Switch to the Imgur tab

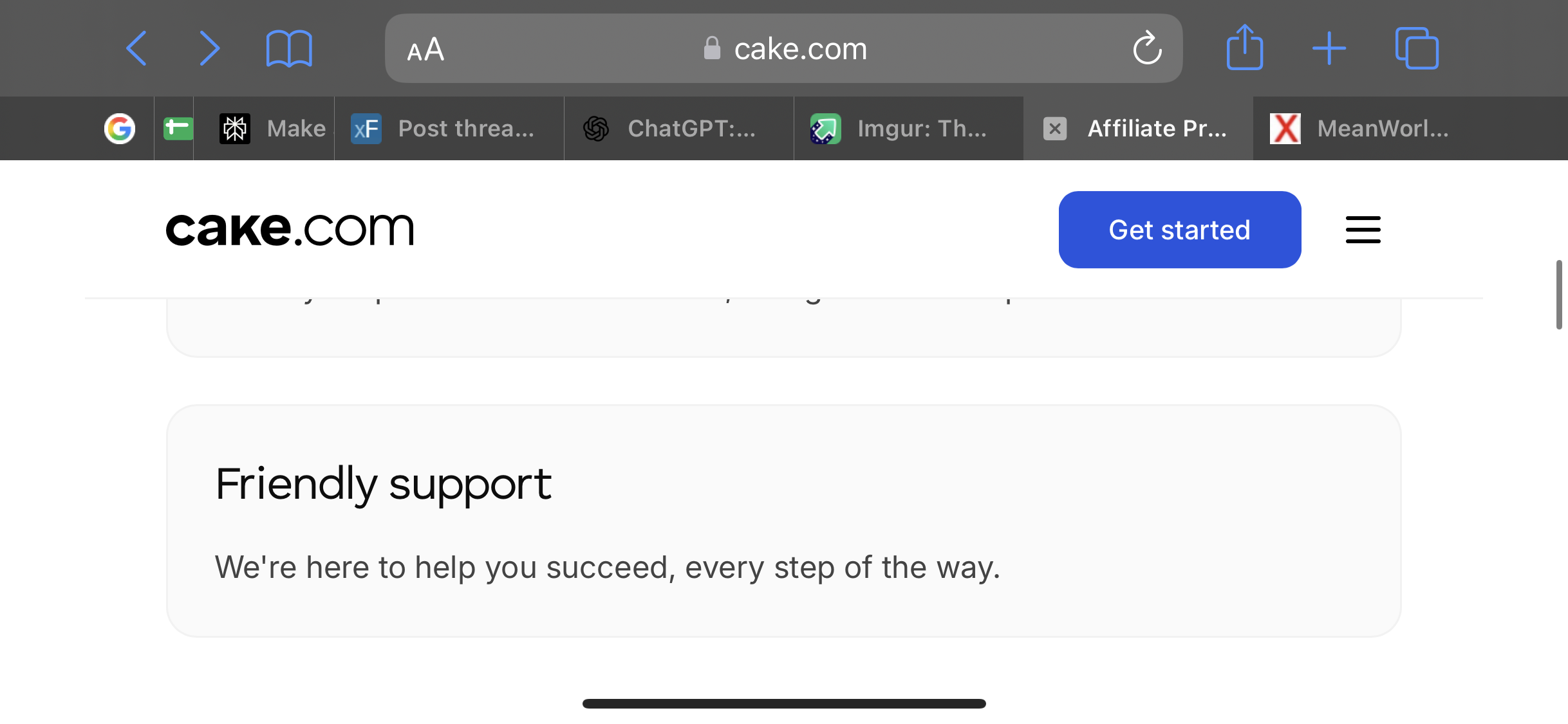click(x=909, y=129)
